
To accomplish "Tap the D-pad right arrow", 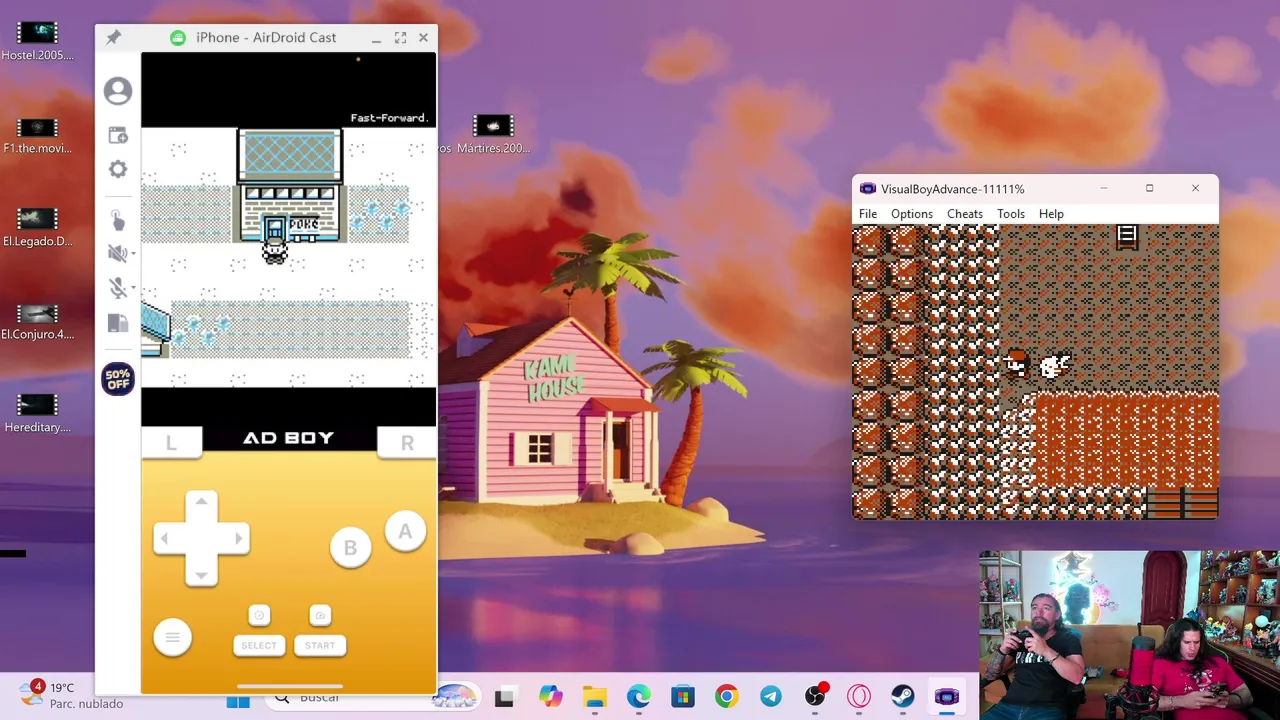I will point(236,539).
